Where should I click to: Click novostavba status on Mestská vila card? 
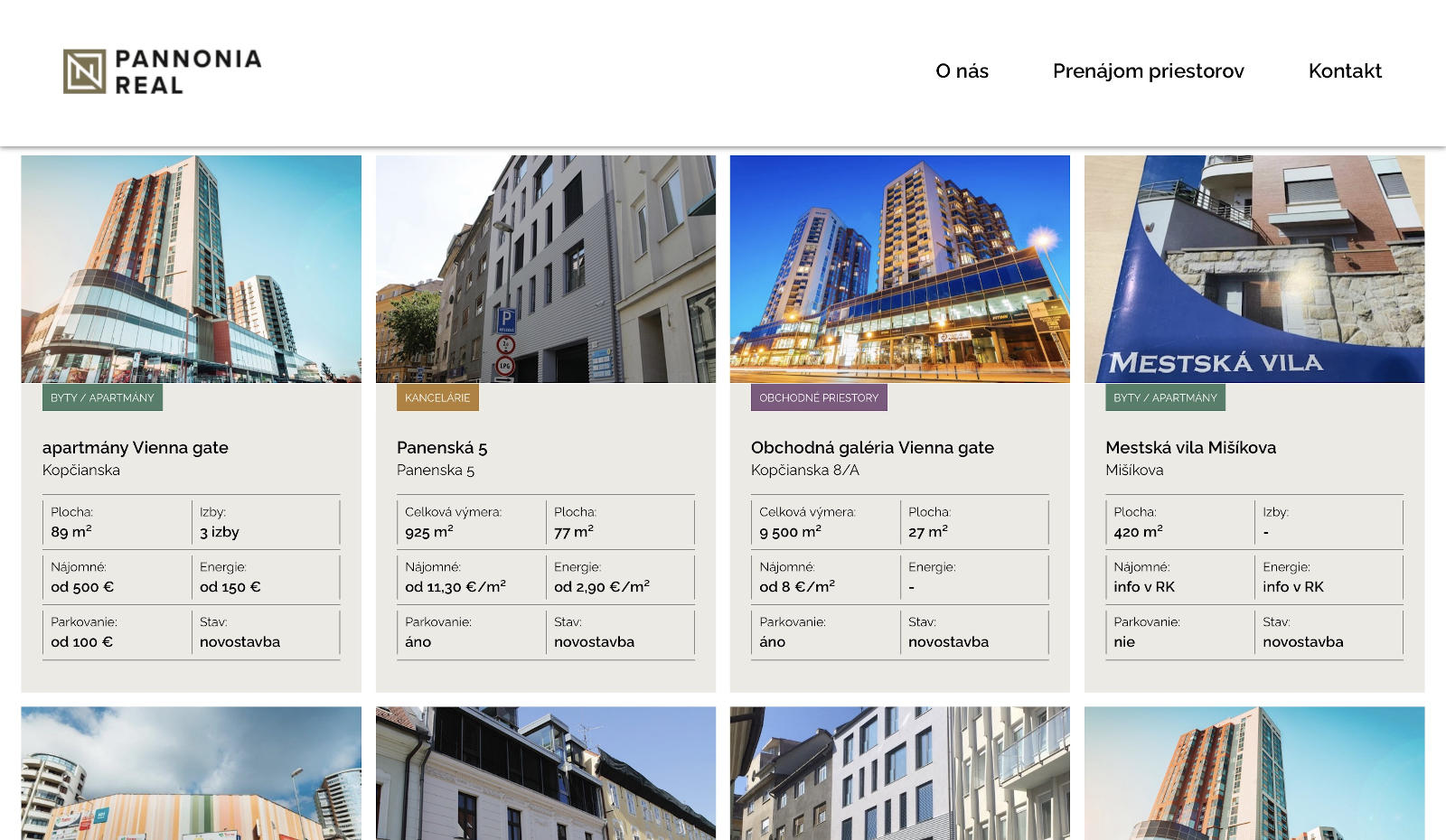[1303, 642]
